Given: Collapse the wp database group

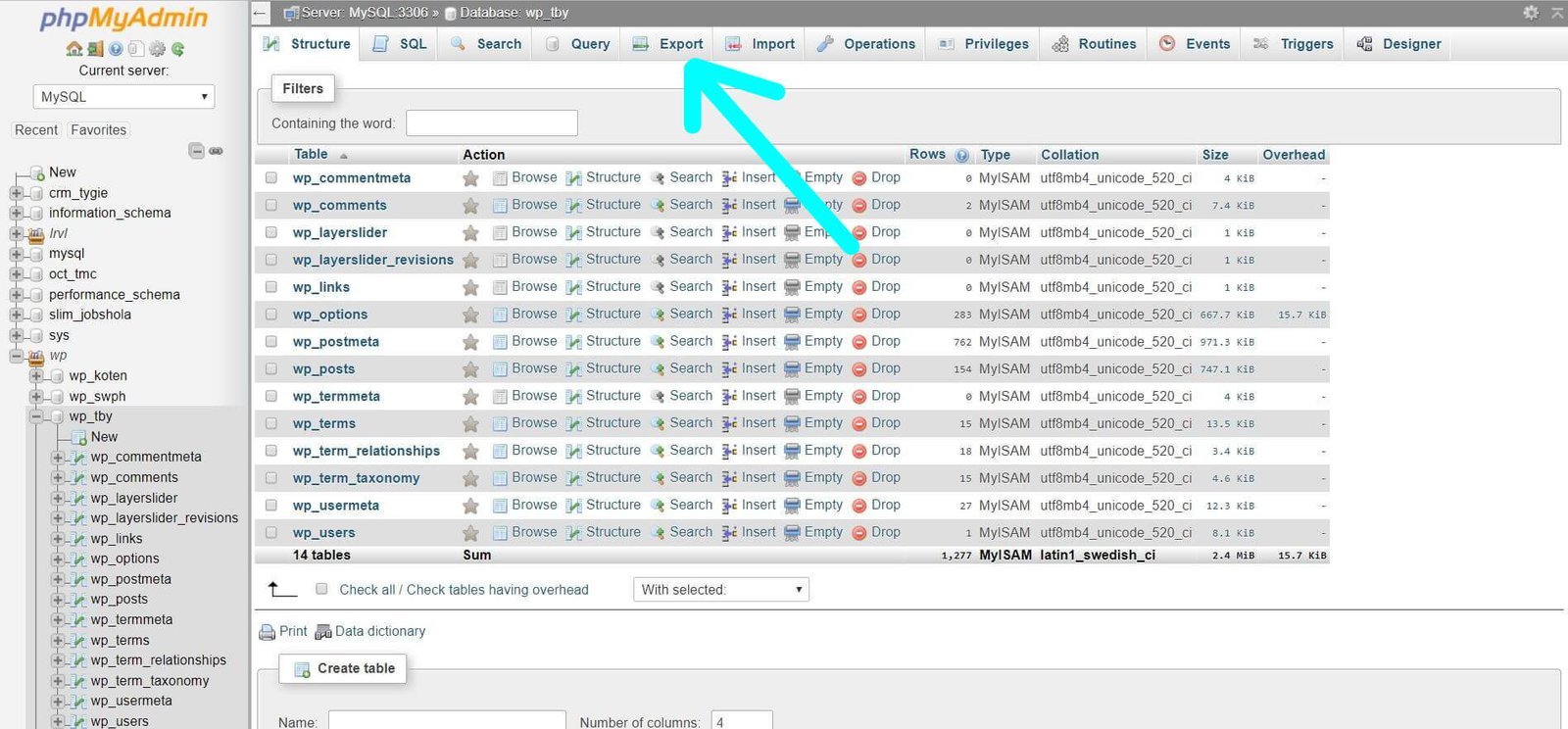Looking at the screenshot, I should (16, 356).
